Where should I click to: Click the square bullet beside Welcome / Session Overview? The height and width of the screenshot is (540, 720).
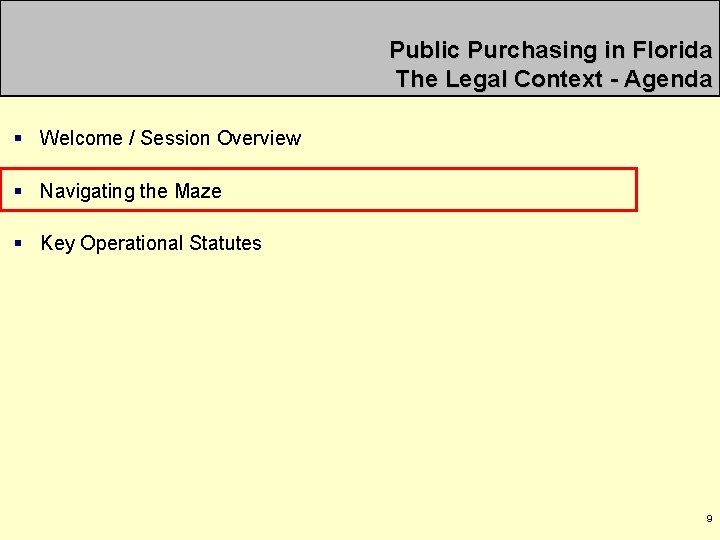[x=18, y=138]
